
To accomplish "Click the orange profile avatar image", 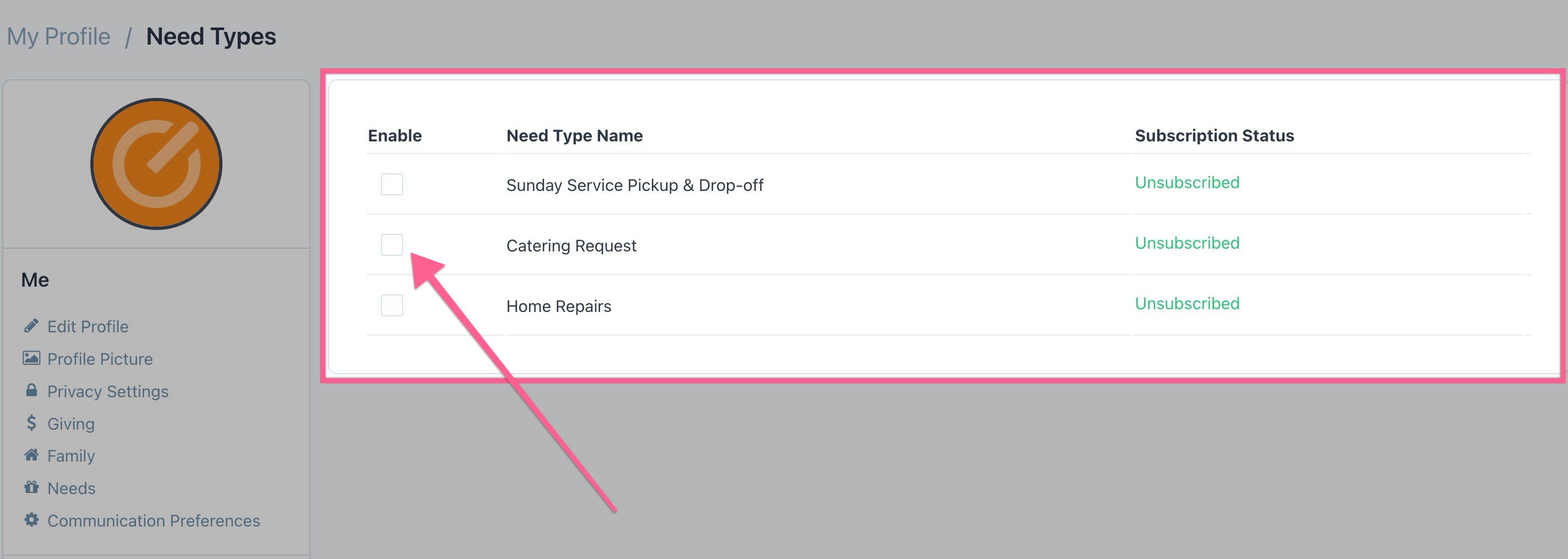I will [x=156, y=164].
